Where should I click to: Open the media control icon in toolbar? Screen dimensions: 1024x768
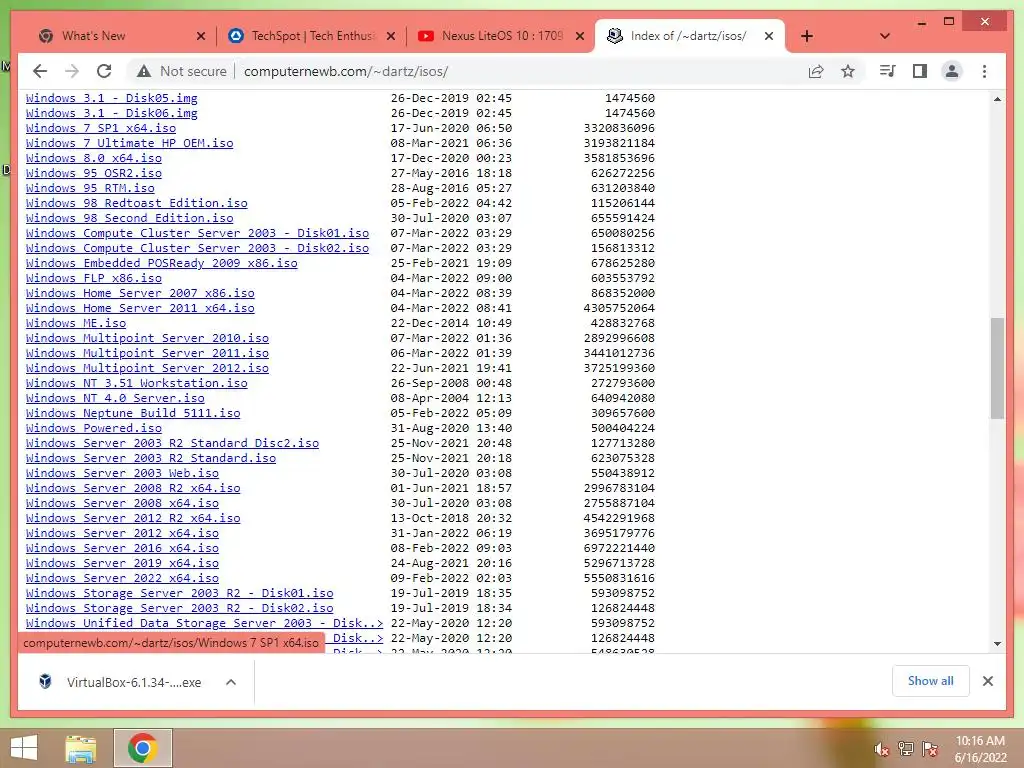point(888,71)
